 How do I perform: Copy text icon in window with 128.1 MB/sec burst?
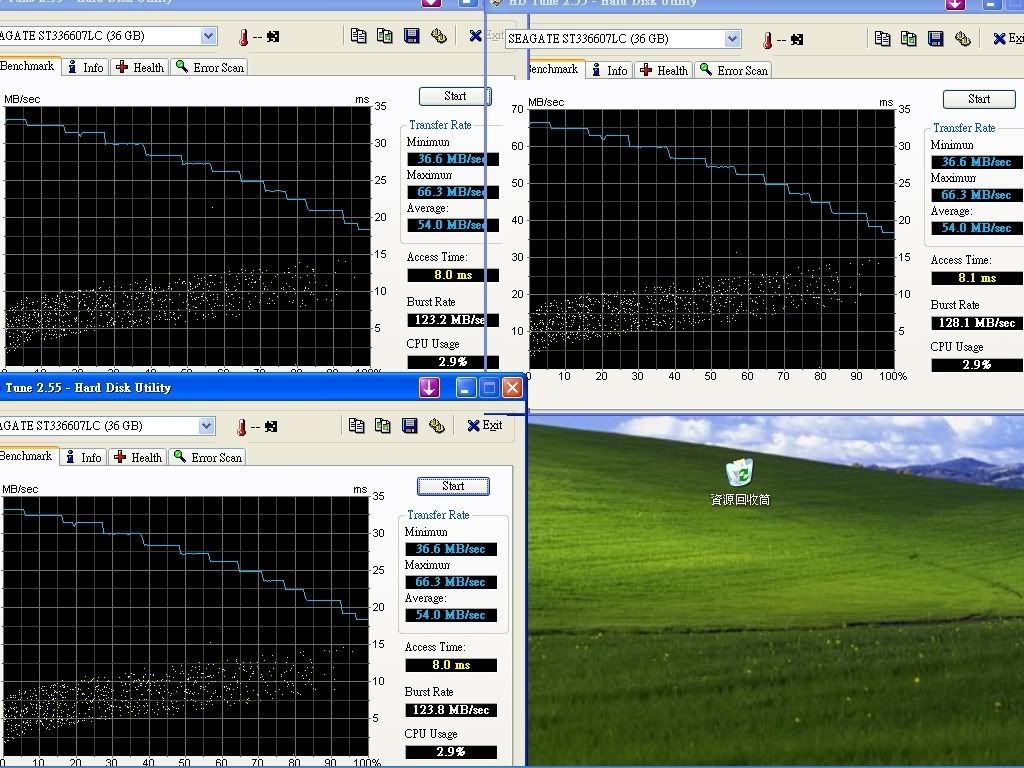[x=882, y=39]
